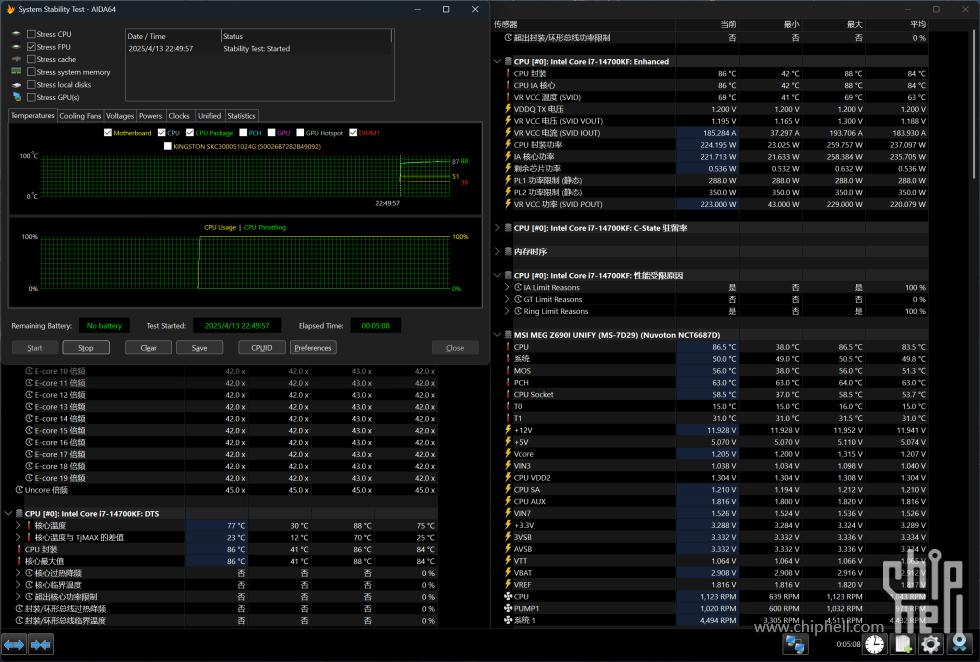Click the icon beside Stress FPU

coord(16,47)
